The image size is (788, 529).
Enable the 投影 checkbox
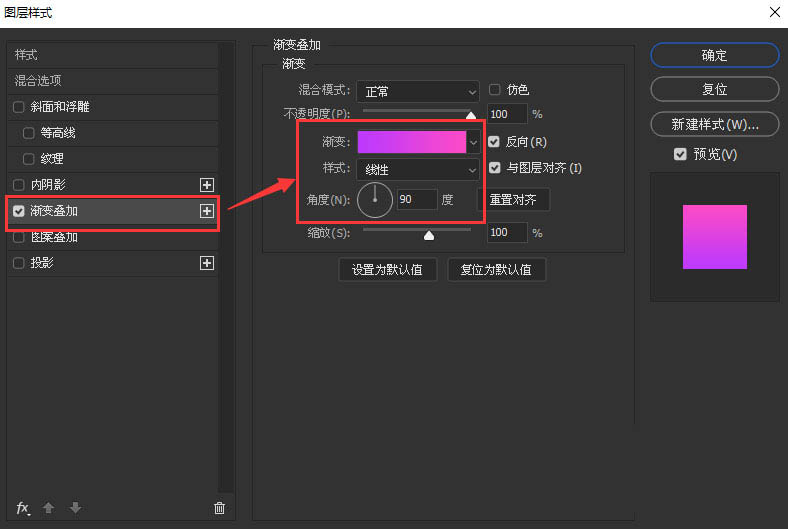19,263
